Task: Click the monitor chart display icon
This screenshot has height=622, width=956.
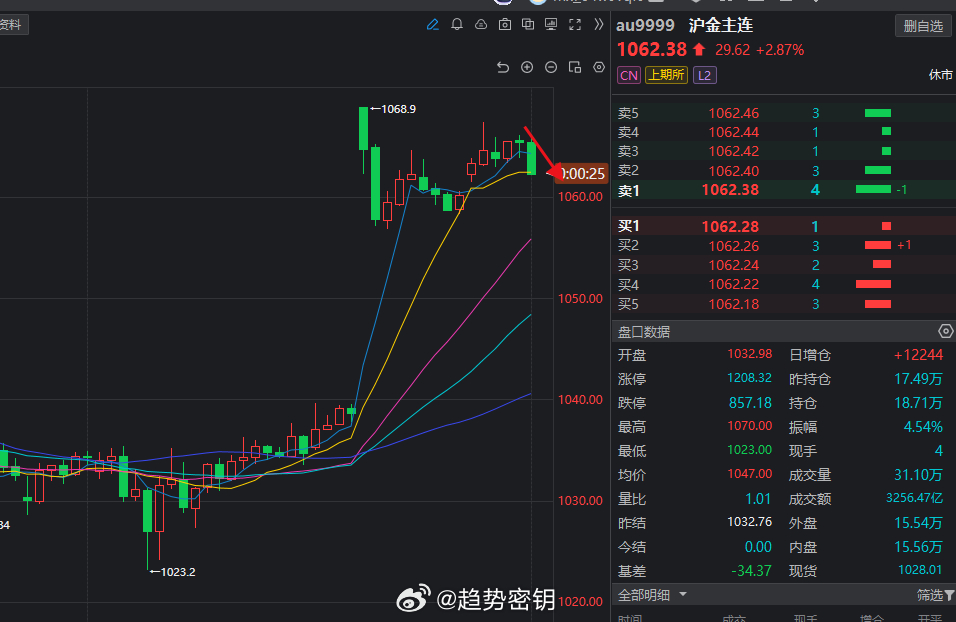Action: (x=551, y=24)
